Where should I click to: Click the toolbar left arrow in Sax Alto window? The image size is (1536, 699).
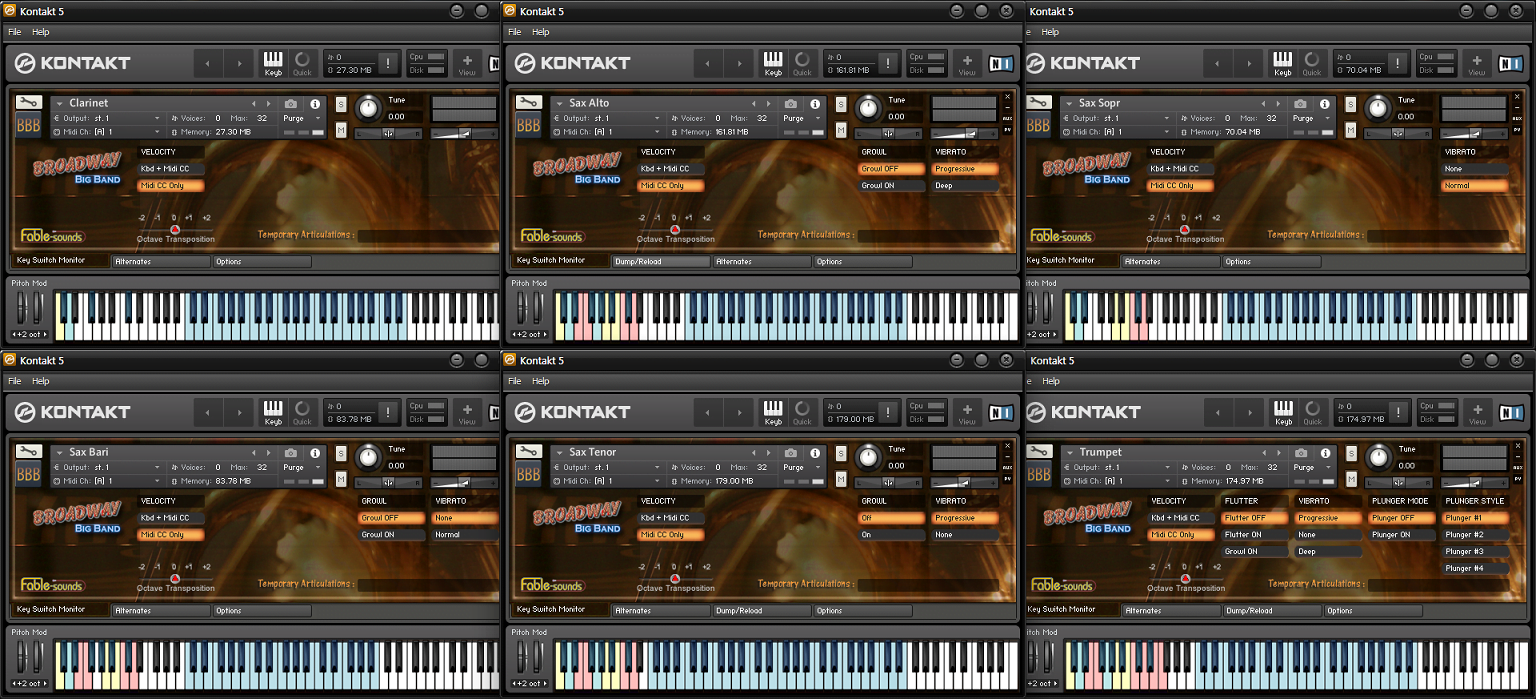tap(708, 63)
